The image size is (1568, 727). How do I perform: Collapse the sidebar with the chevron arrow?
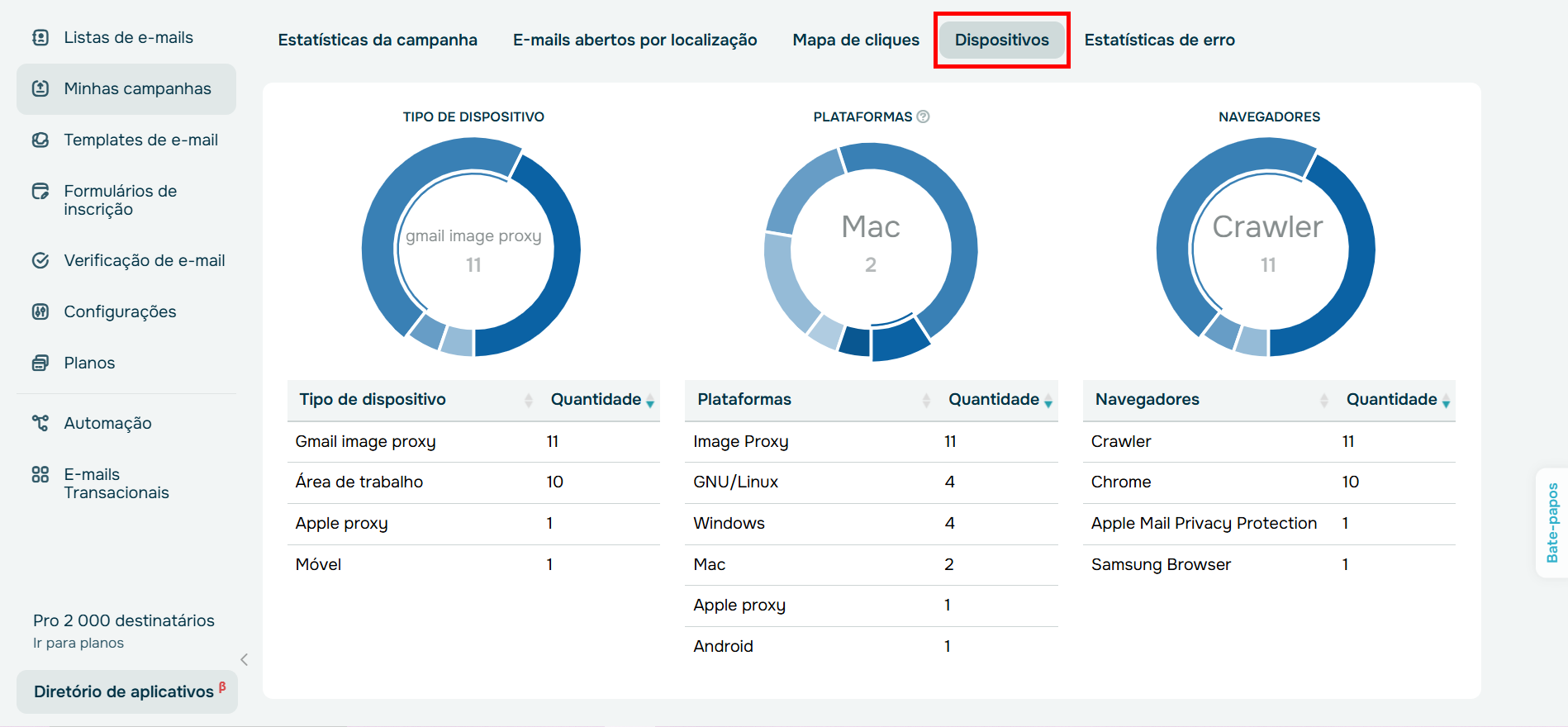pos(245,659)
